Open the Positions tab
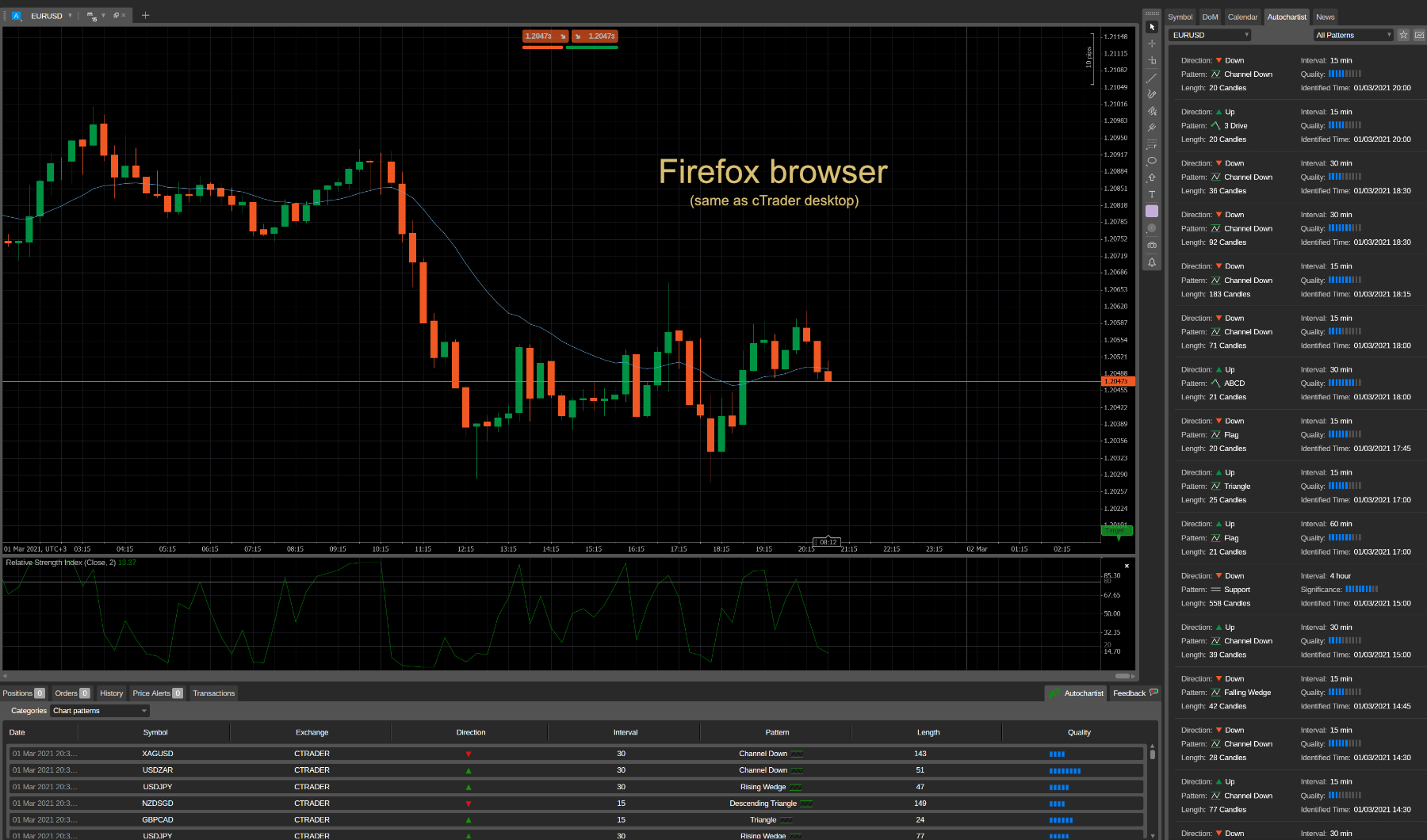Screen dimensions: 1427x840 [x=24, y=693]
